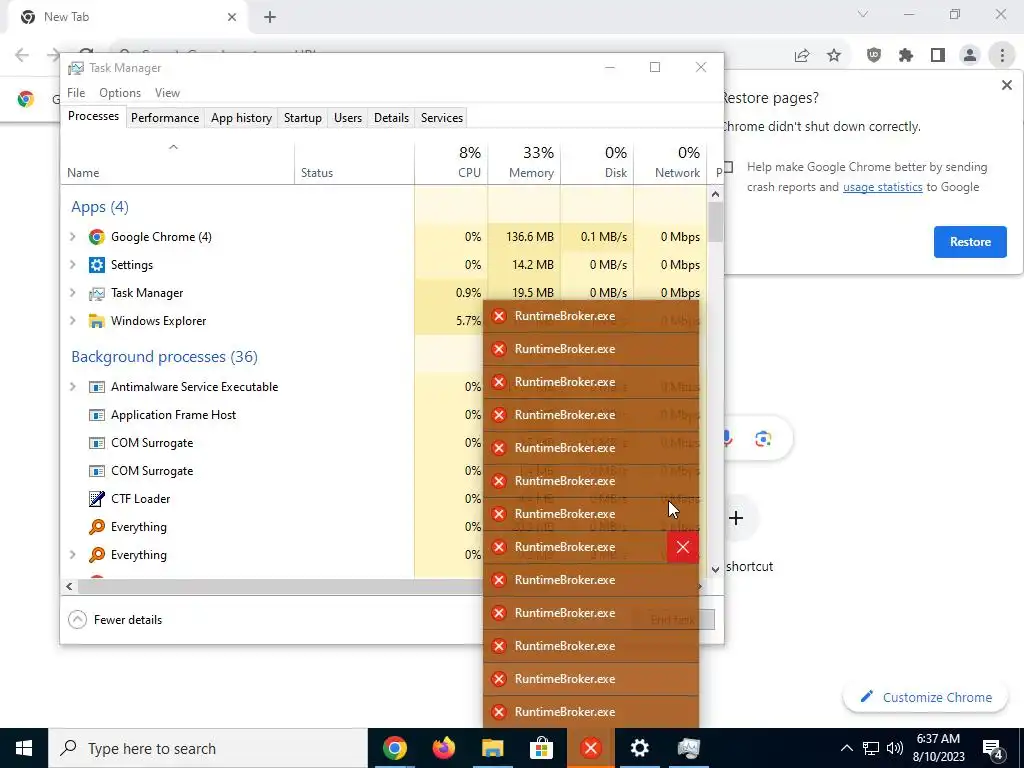Dismiss the Restore pages prompt
This screenshot has width=1024, height=768.
pyautogui.click(x=1006, y=86)
